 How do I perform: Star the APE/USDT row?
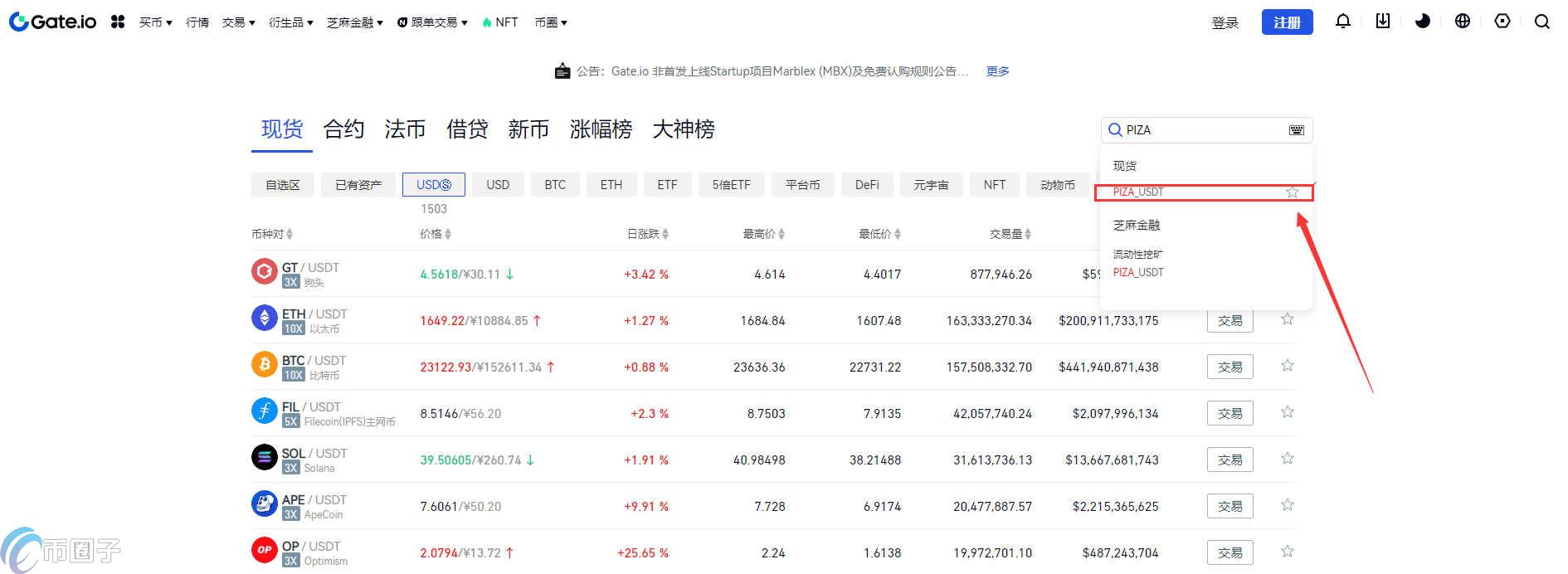click(x=1287, y=505)
